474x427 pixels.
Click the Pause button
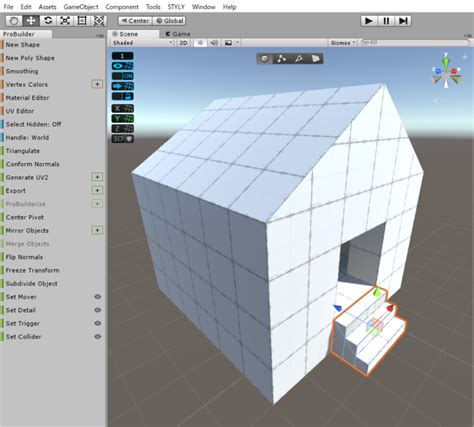tap(386, 21)
